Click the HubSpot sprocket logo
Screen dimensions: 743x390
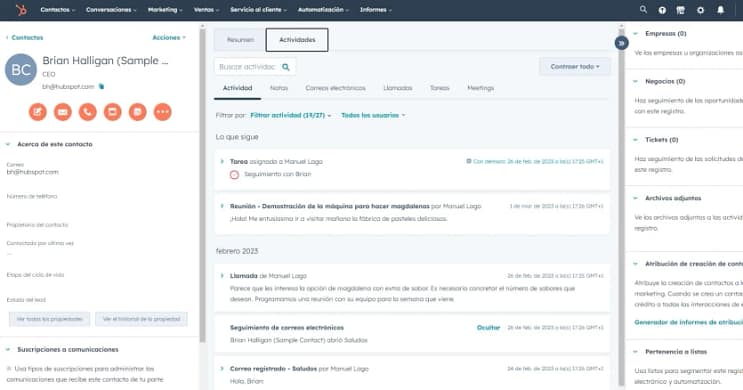click(x=21, y=9)
